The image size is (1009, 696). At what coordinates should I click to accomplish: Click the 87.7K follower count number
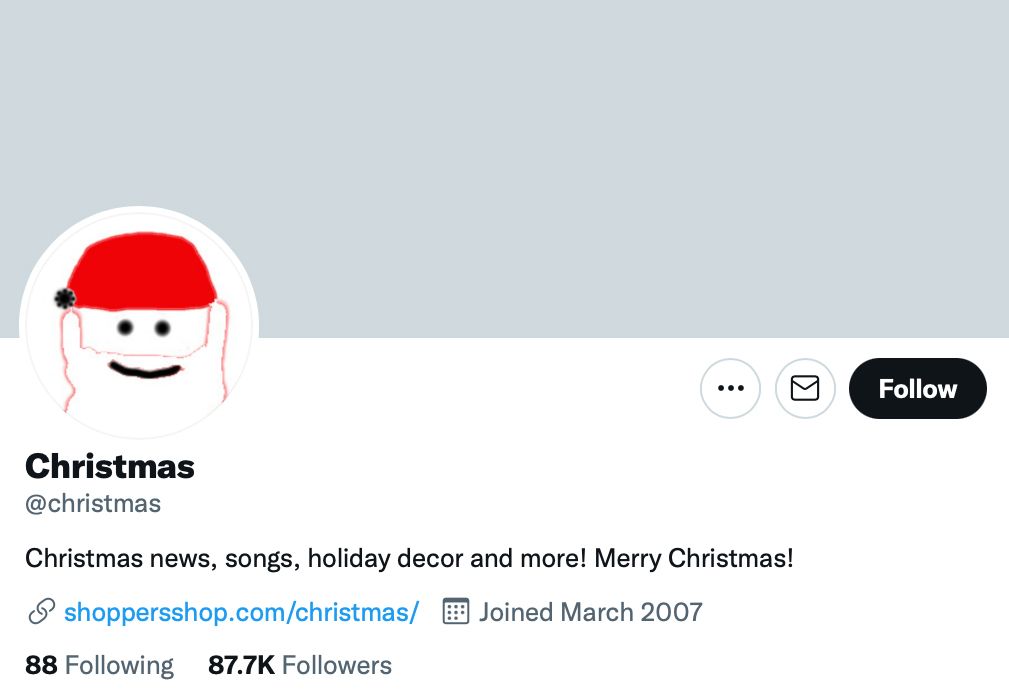coord(241,665)
